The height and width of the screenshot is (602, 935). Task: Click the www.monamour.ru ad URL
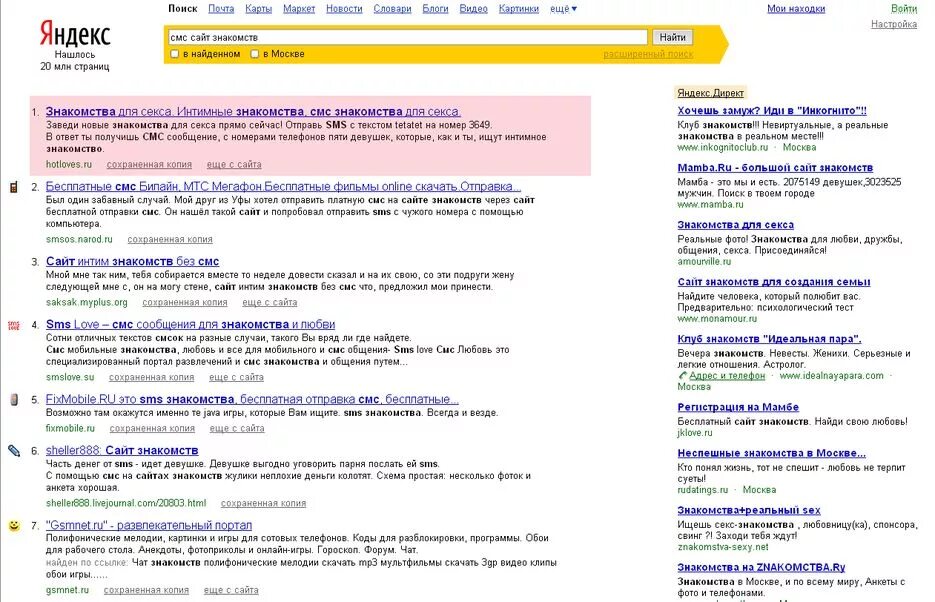coord(717,319)
